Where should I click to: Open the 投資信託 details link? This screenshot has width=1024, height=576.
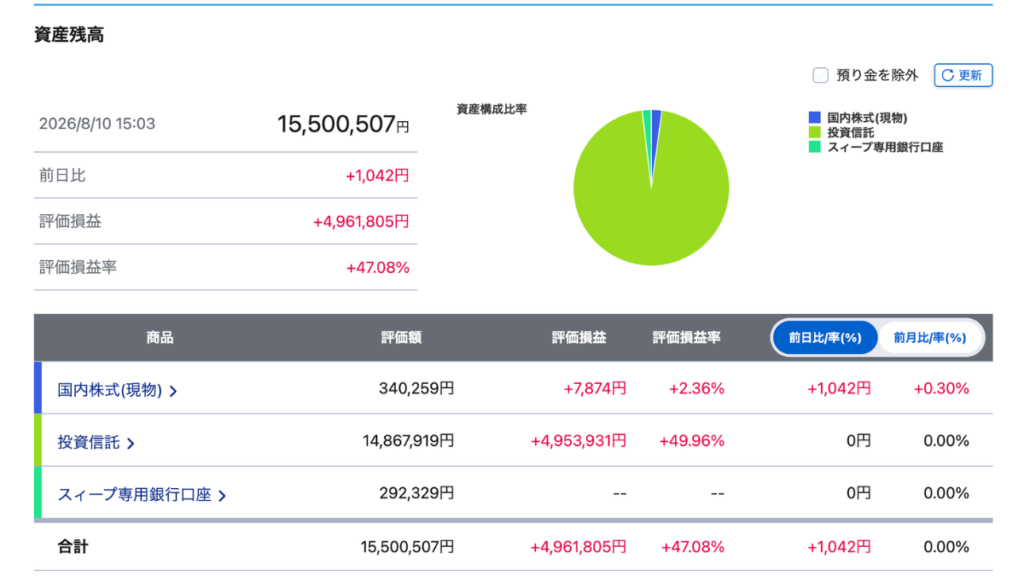click(89, 442)
